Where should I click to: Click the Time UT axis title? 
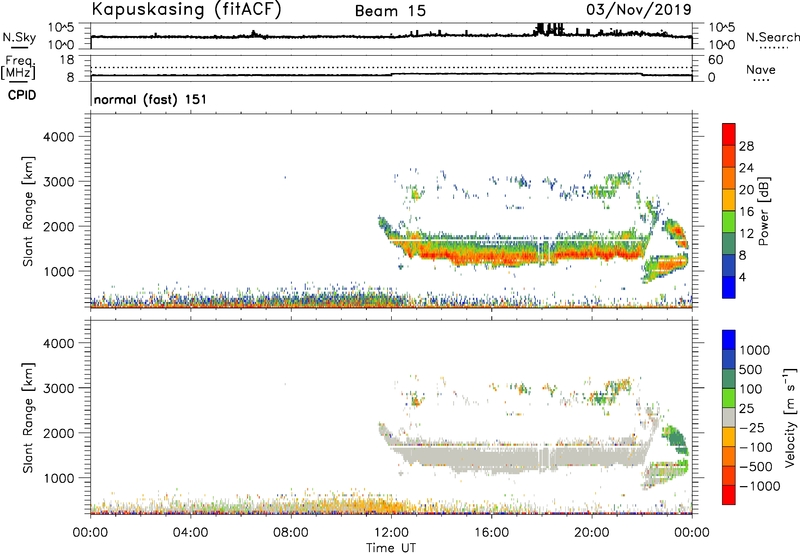click(391, 548)
